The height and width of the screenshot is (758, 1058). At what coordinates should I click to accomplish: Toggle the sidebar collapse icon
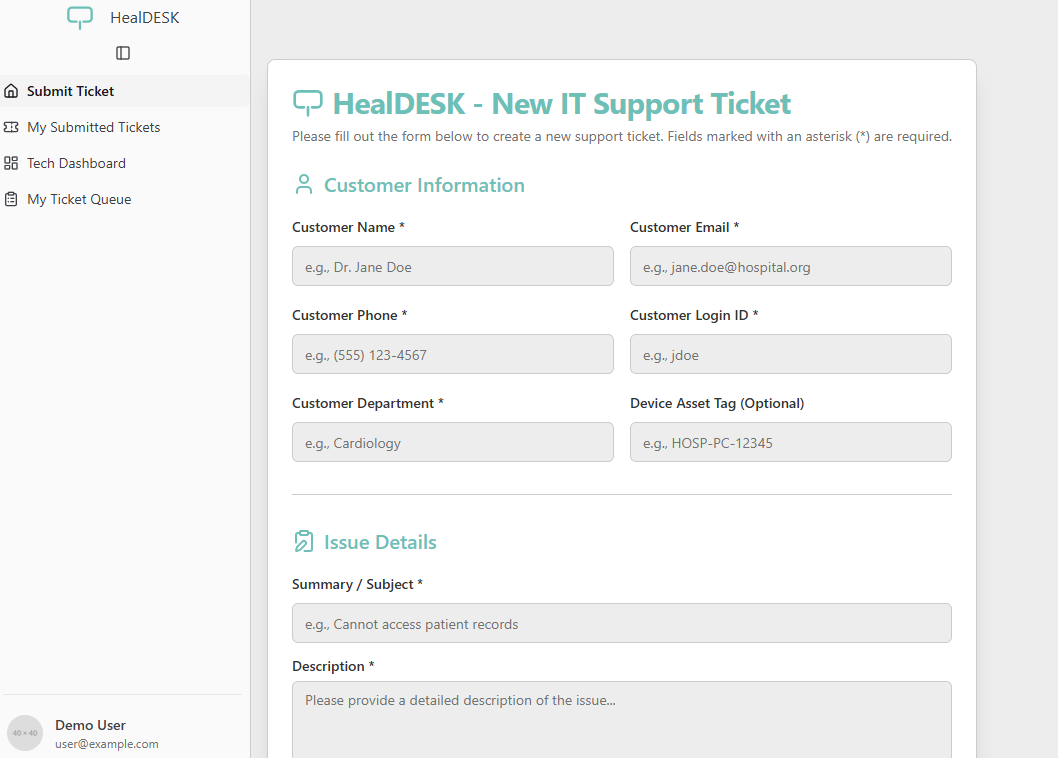(123, 53)
